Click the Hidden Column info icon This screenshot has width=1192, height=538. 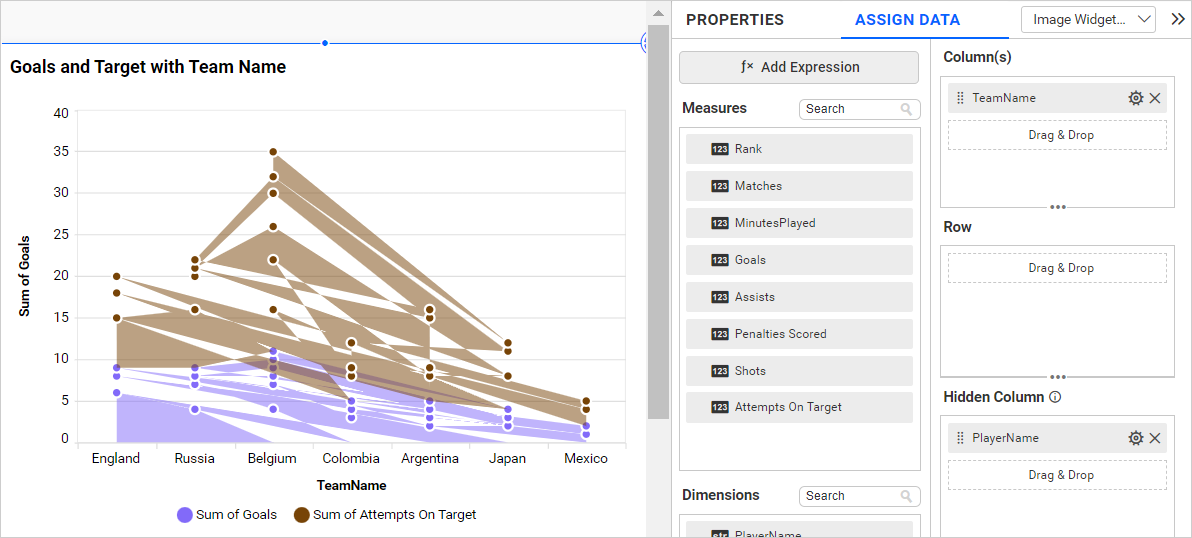pyautogui.click(x=1055, y=397)
